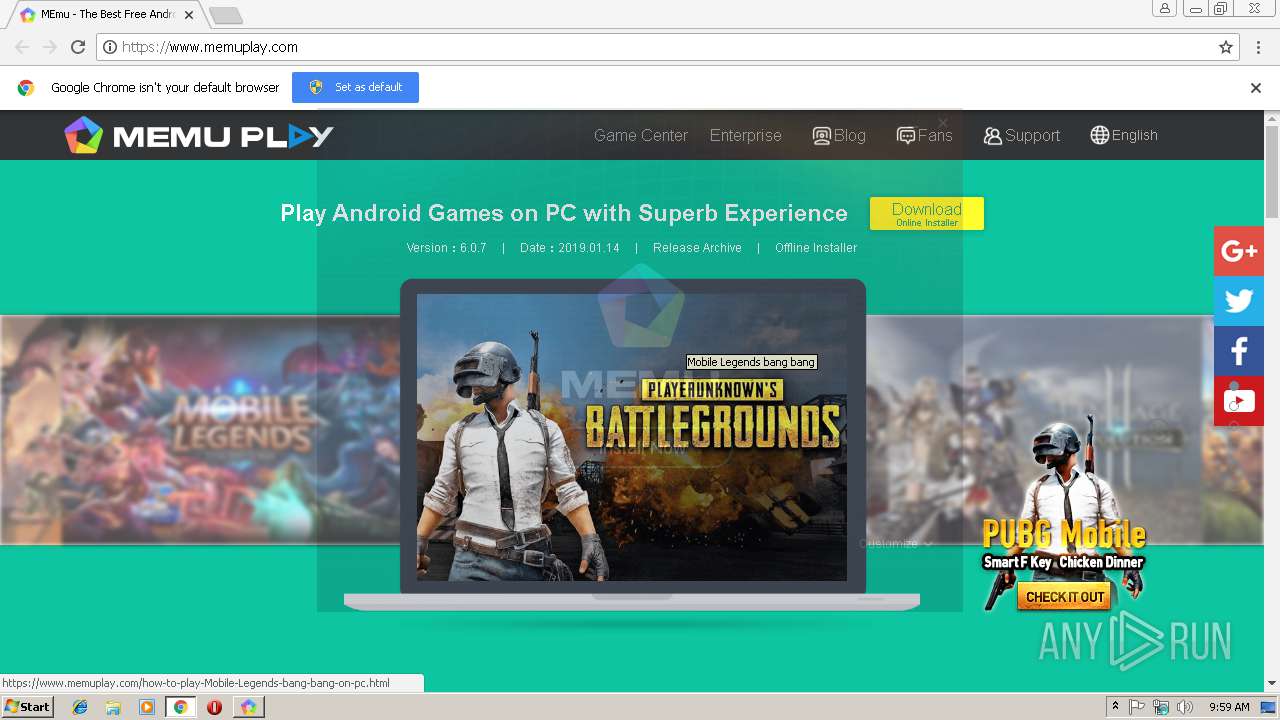Share via Facebook icon

pyautogui.click(x=1239, y=351)
